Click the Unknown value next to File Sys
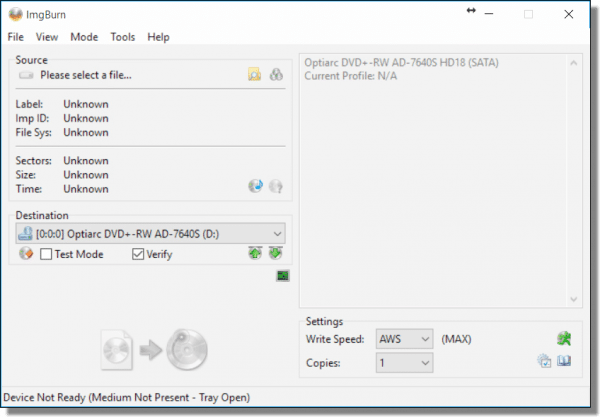Screen dimensions: 600x417 [86, 132]
